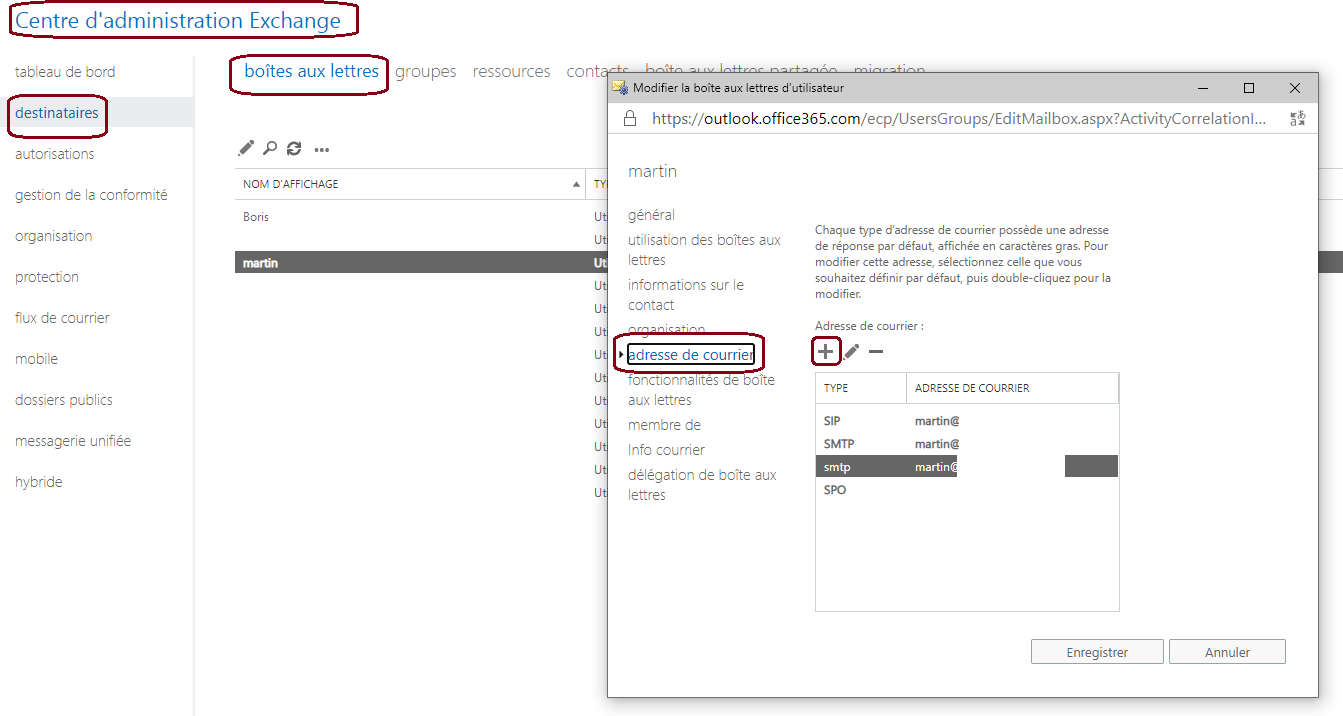Add a new email address with plus icon

825,351
